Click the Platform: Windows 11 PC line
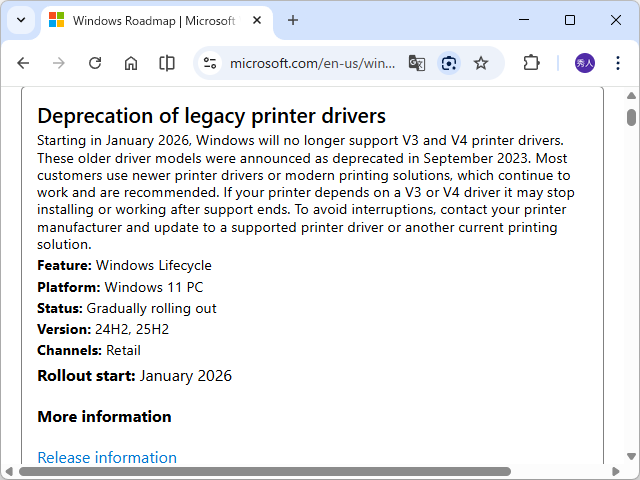Screen dimensions: 640x480 point(120,287)
